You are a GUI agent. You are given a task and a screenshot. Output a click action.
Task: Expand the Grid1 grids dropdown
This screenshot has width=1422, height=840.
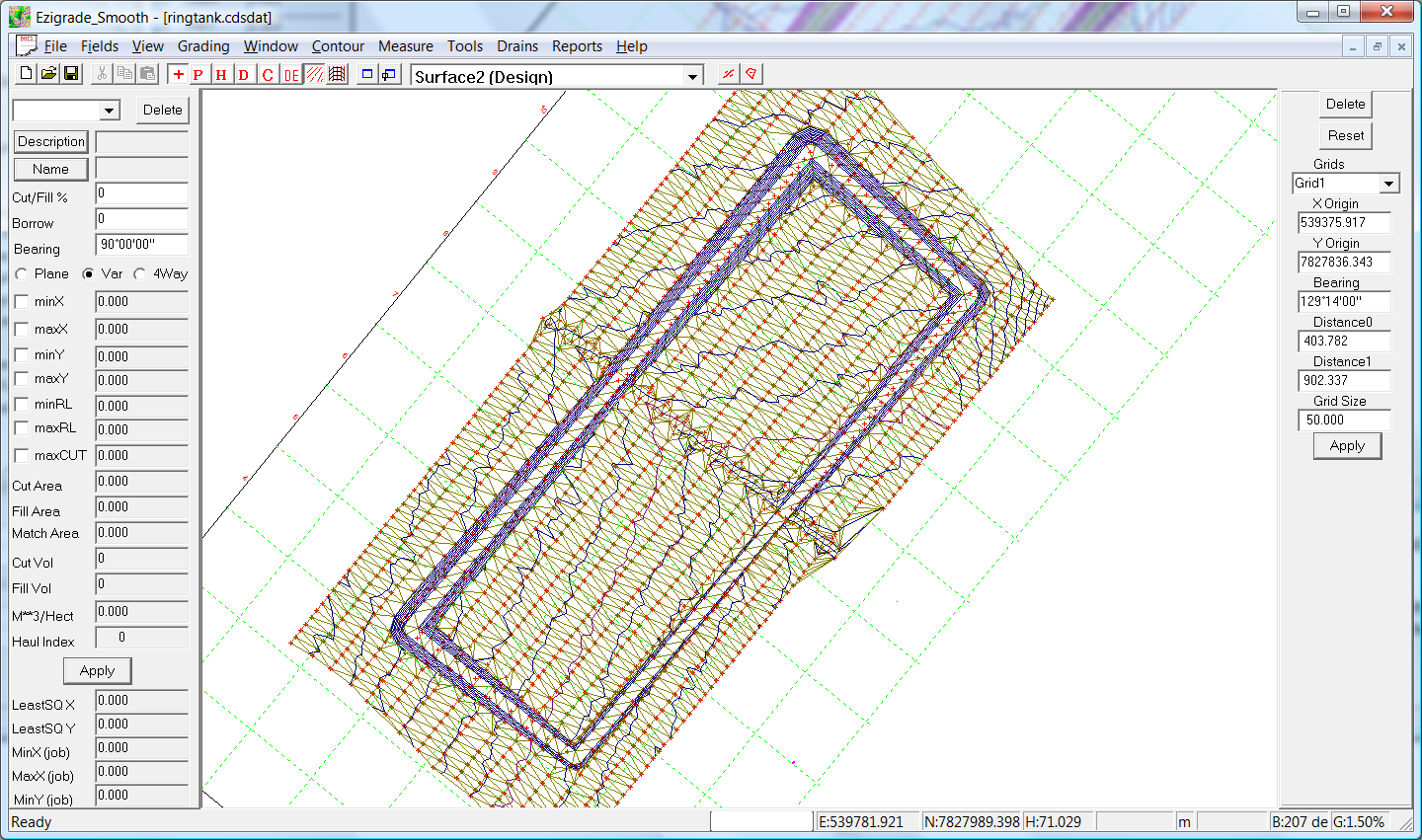[1389, 184]
